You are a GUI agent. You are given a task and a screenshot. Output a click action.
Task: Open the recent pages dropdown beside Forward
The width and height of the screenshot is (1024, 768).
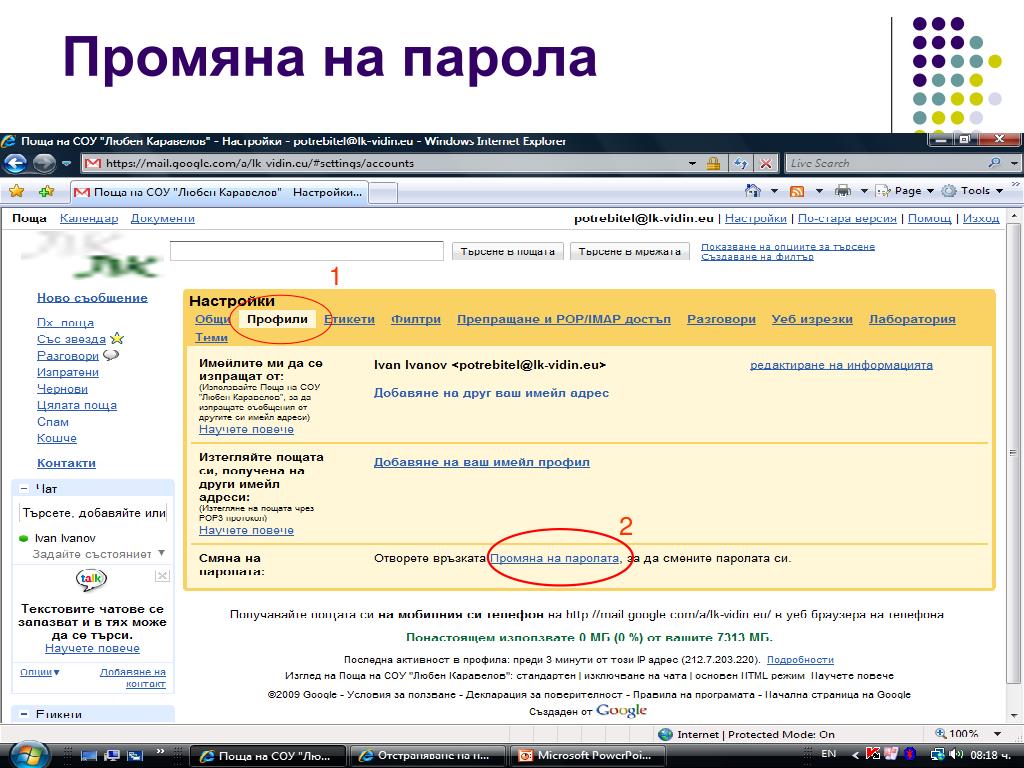[66, 163]
